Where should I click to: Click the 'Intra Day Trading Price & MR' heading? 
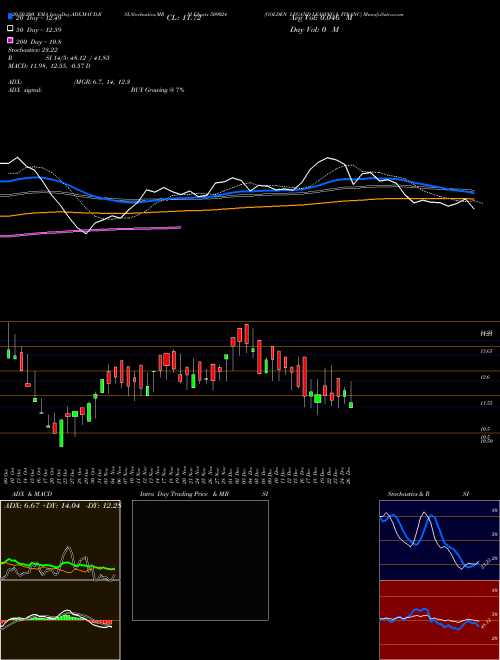click(x=184, y=494)
